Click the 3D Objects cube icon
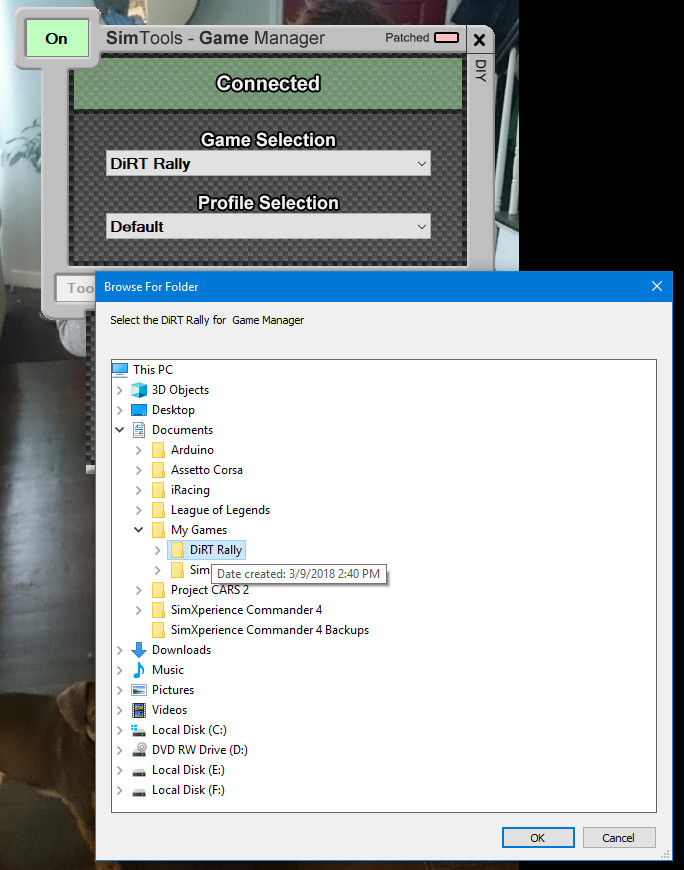 (139, 390)
